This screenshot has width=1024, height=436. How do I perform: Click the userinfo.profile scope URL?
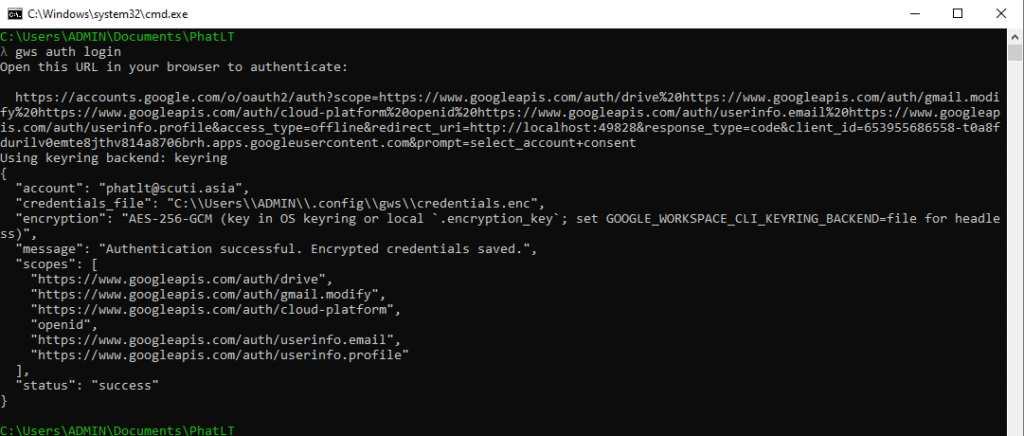220,355
